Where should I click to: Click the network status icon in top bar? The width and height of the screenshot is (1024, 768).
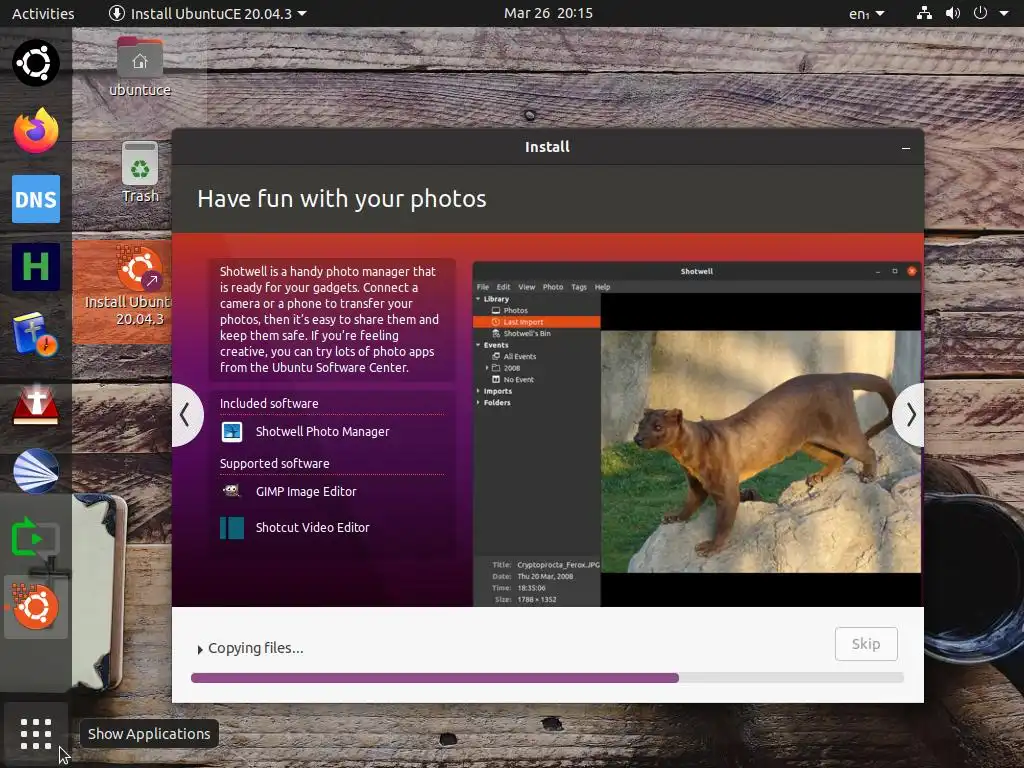[x=924, y=13]
